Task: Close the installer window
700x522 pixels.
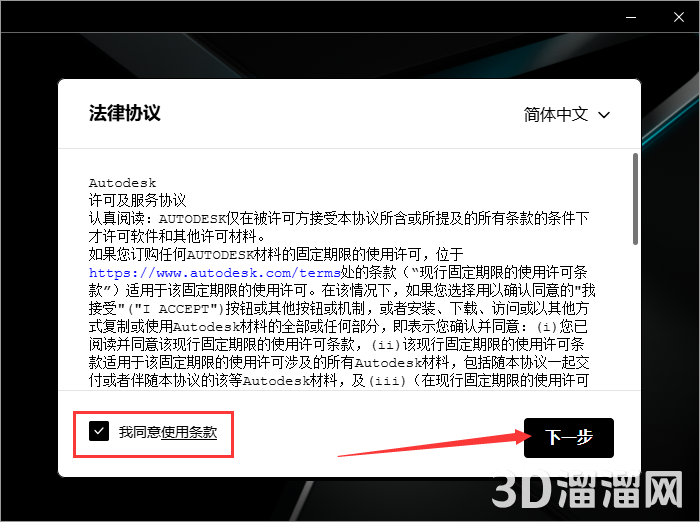Action: [x=679, y=17]
